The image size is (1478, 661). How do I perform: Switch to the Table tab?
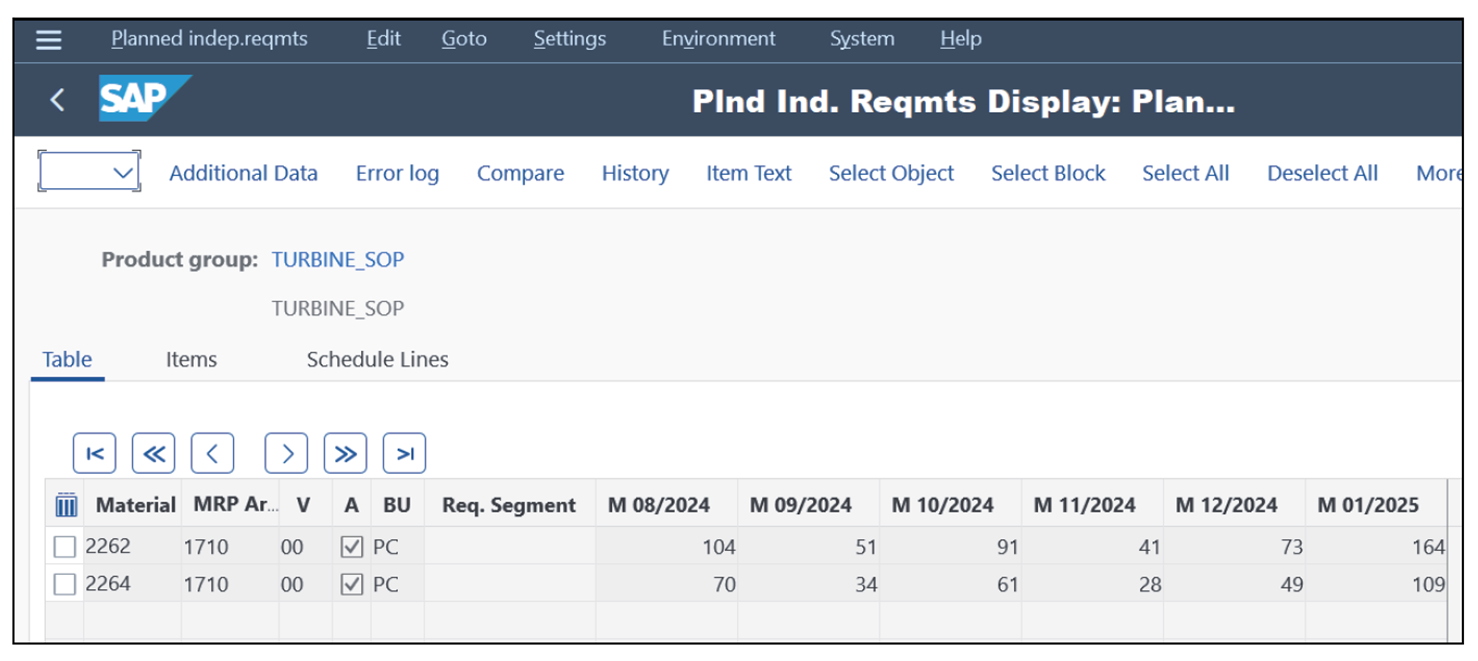coord(67,360)
